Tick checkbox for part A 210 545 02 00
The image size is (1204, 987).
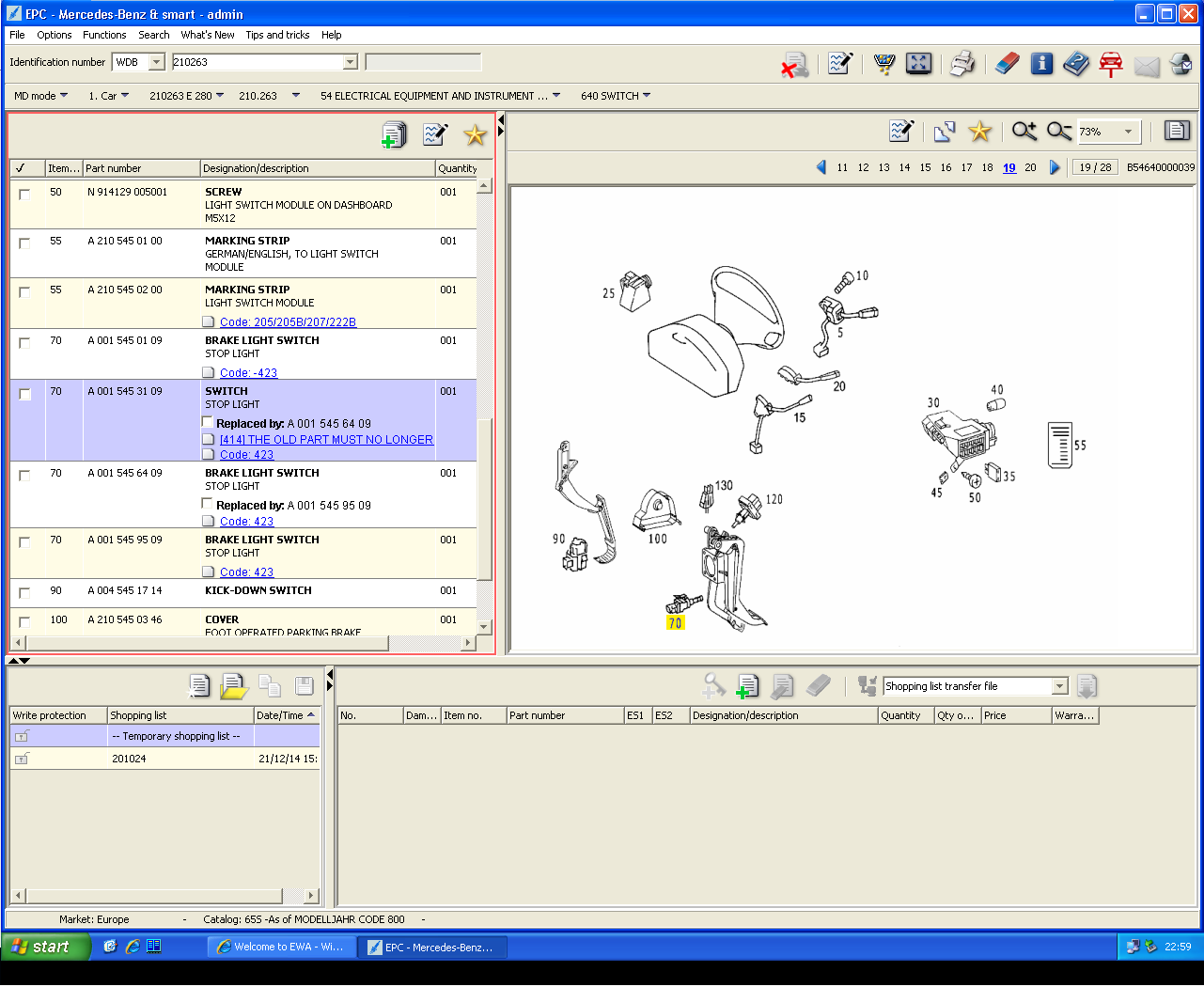click(24, 292)
